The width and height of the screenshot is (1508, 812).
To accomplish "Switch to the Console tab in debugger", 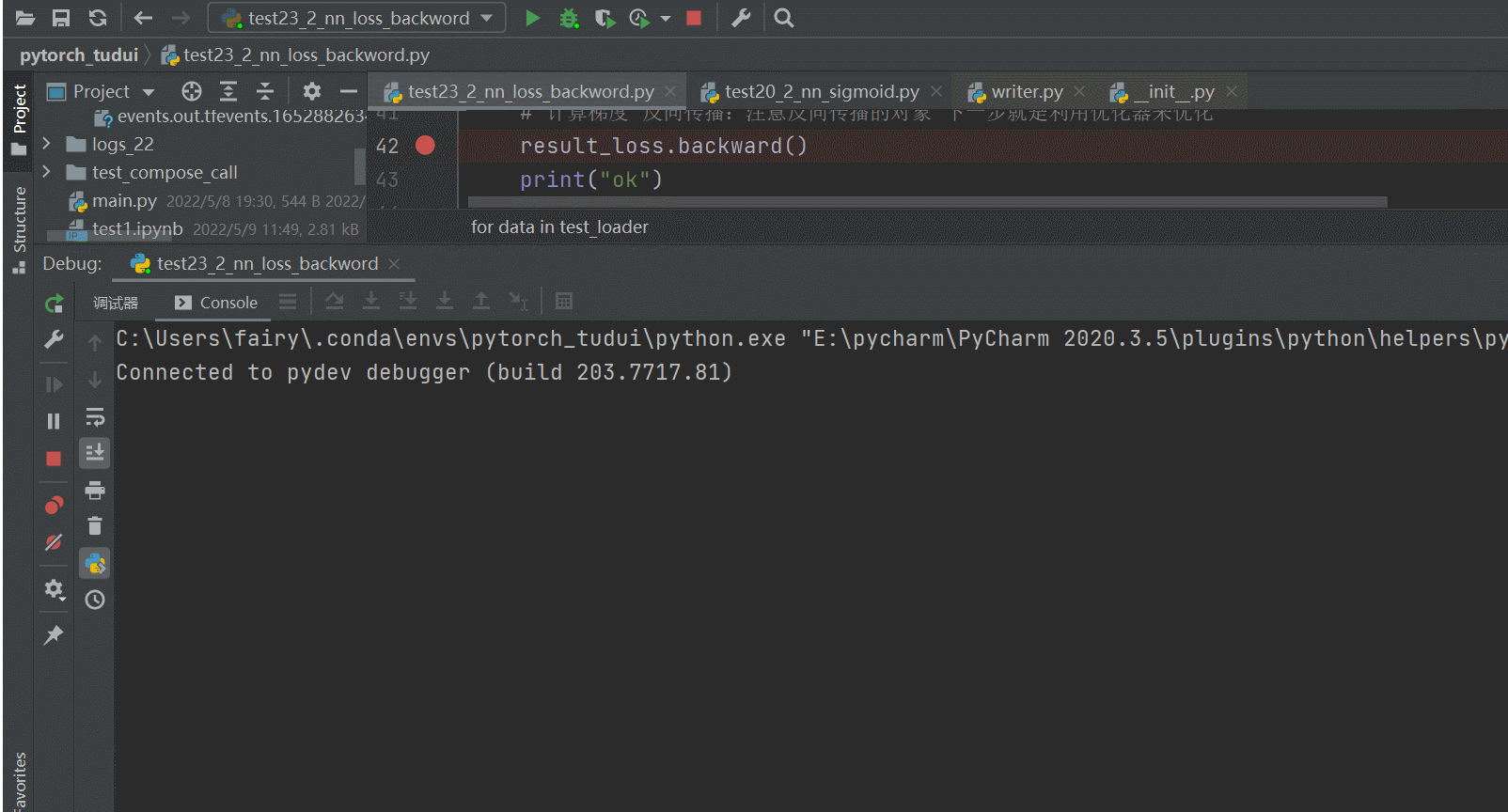I will point(216,303).
